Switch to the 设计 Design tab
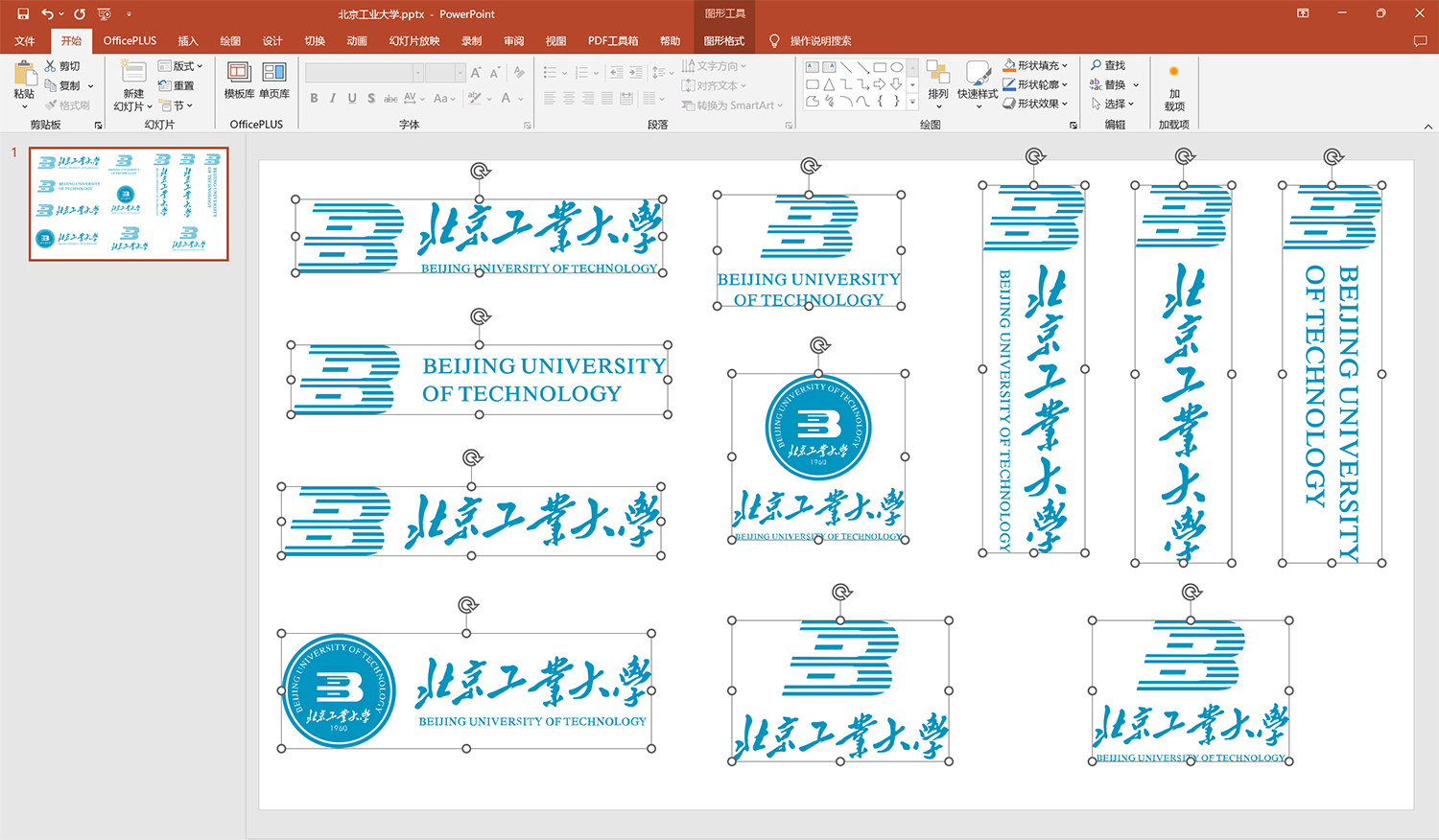The image size is (1439, 840). (x=272, y=41)
